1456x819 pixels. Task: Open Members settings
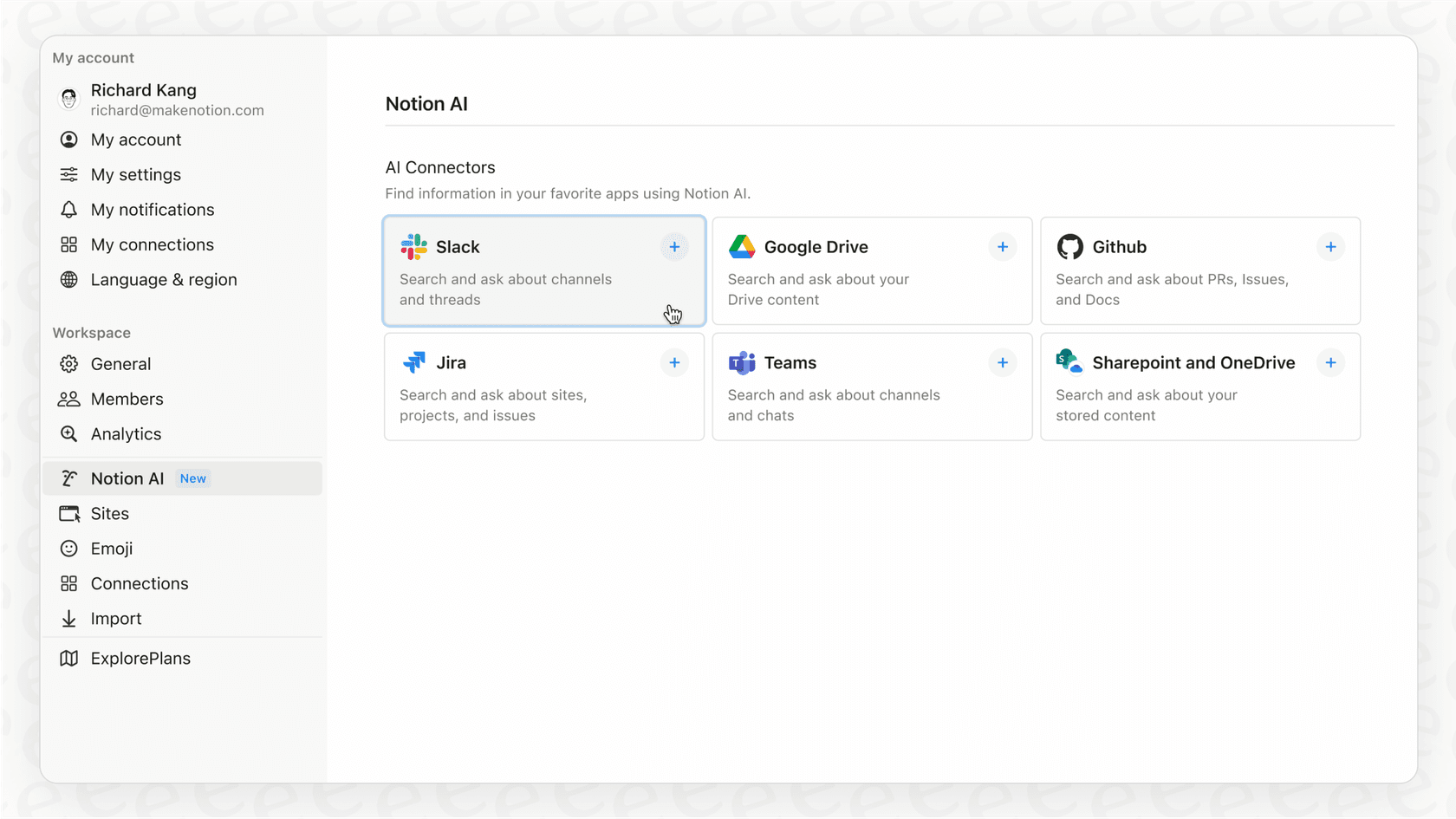pos(127,399)
